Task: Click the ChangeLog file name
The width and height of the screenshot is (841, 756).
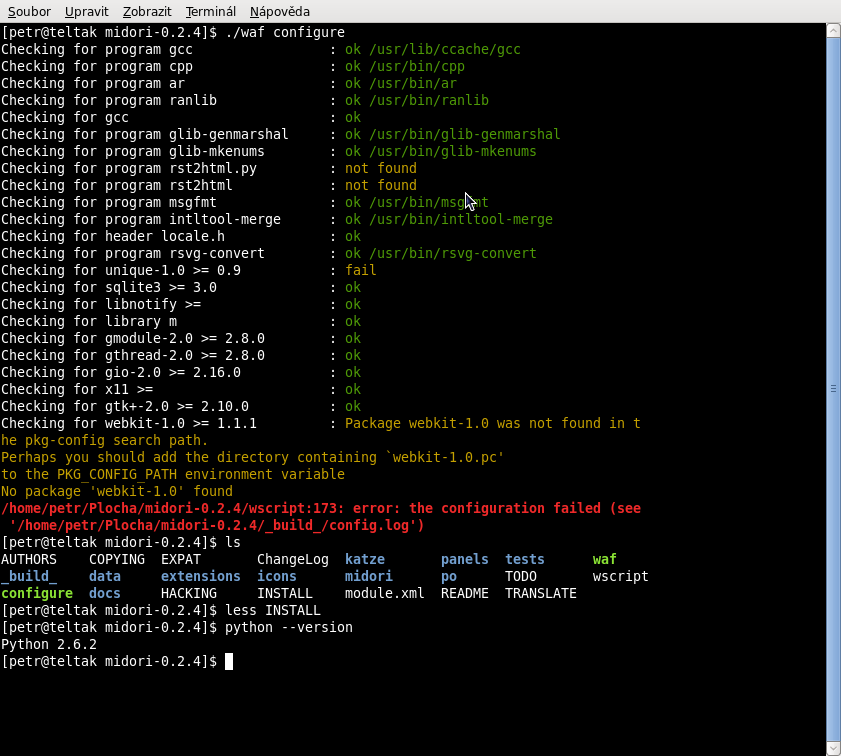Action: [x=293, y=559]
